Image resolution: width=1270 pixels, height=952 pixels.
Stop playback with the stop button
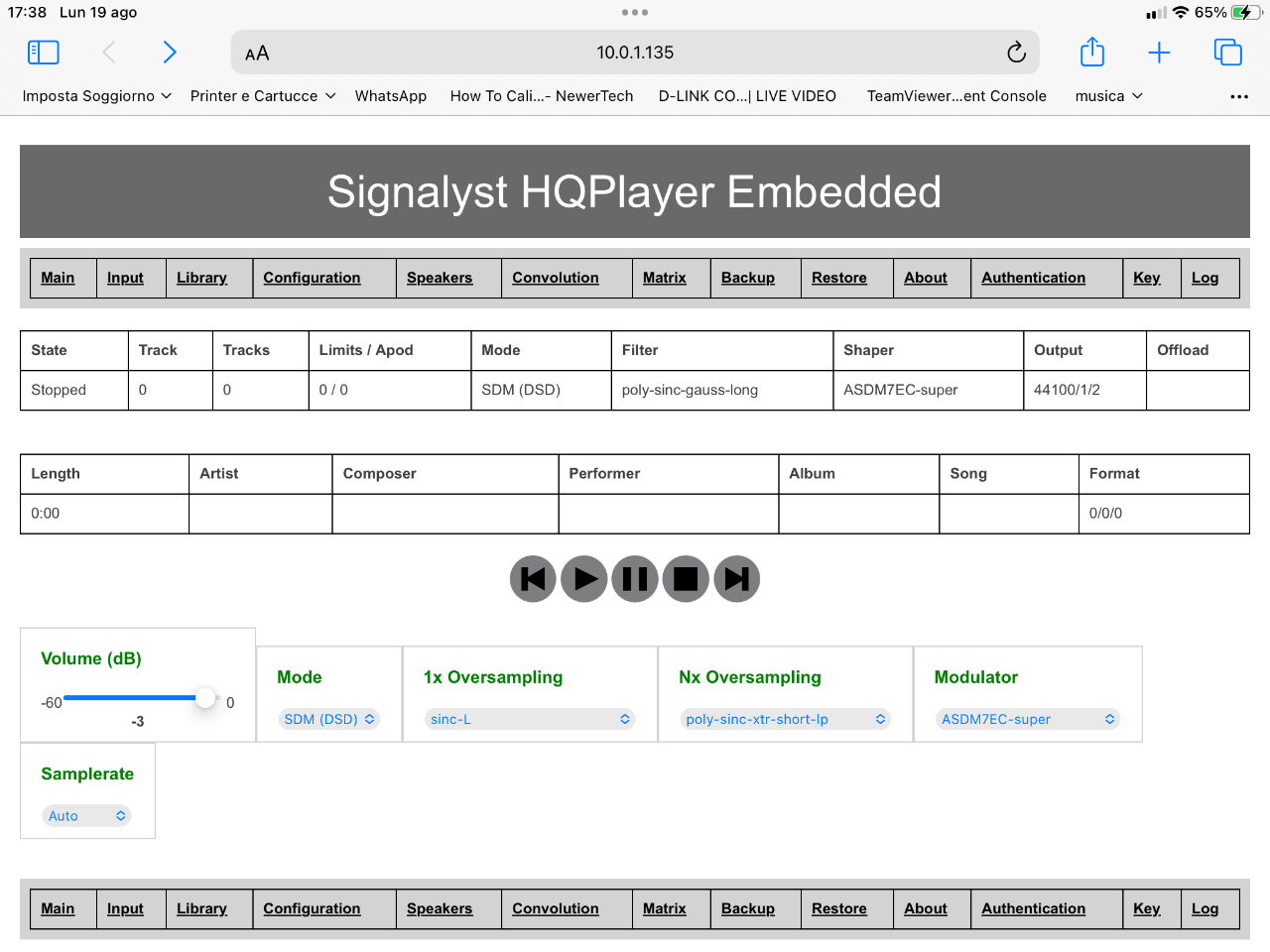[686, 579]
